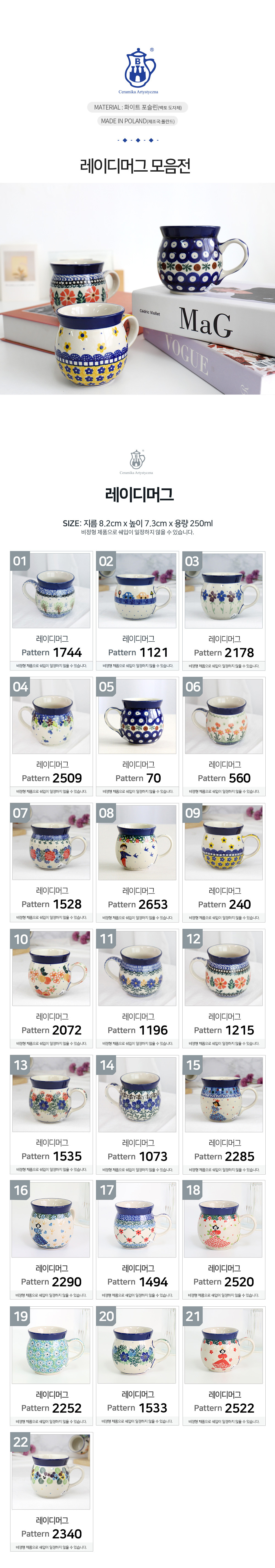Select the number 05 badge

pos(107,687)
